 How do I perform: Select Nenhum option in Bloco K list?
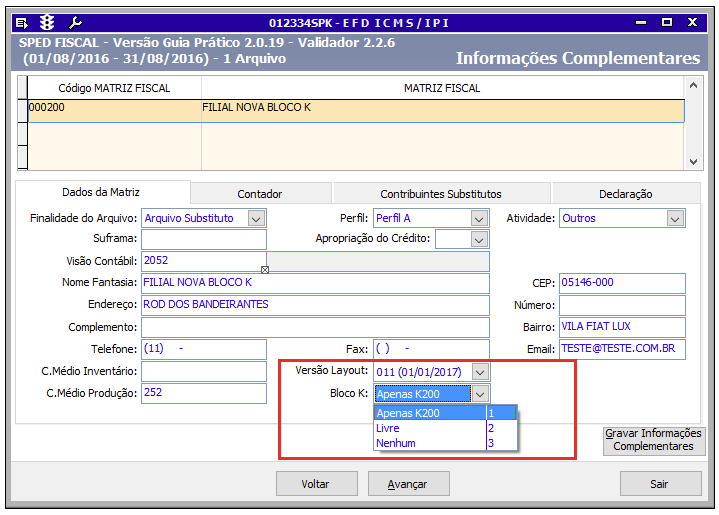coord(445,443)
